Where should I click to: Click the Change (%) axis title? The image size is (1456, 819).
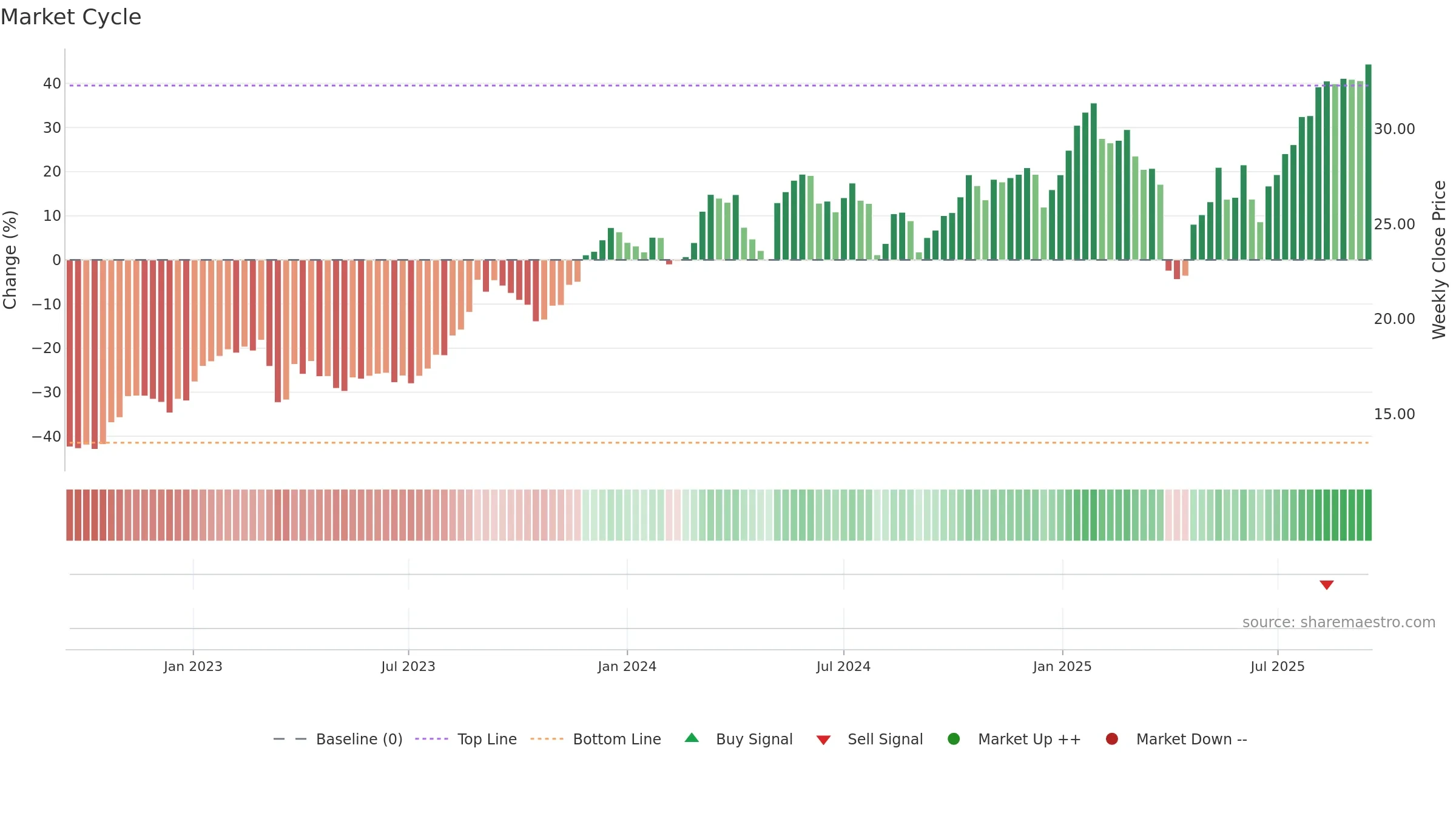[x=10, y=260]
